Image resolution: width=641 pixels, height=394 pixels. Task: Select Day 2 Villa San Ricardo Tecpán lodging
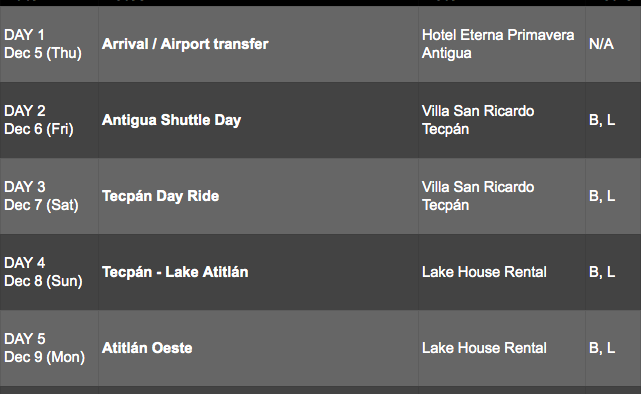[x=502, y=120]
